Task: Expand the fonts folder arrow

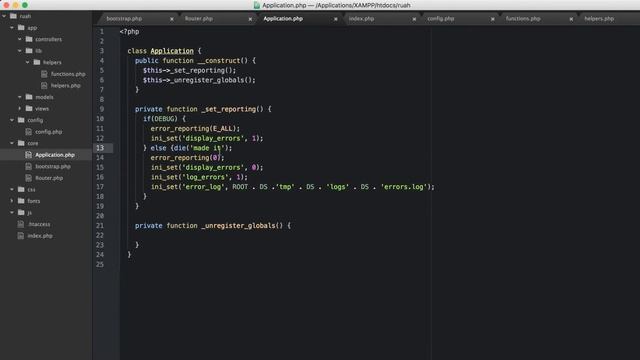Action: [x=12, y=201]
